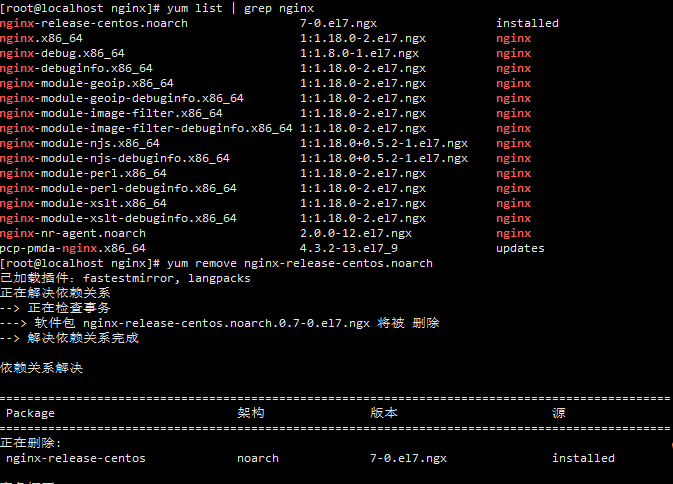Click the '正在解决依赖关系' line
This screenshot has width=673, height=484.
(55, 293)
